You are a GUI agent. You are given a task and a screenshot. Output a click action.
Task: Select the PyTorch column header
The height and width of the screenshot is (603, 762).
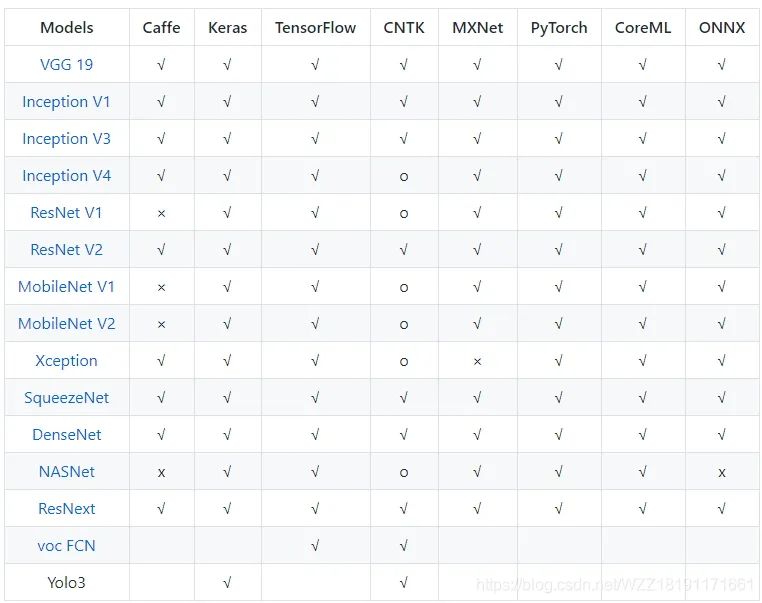558,27
